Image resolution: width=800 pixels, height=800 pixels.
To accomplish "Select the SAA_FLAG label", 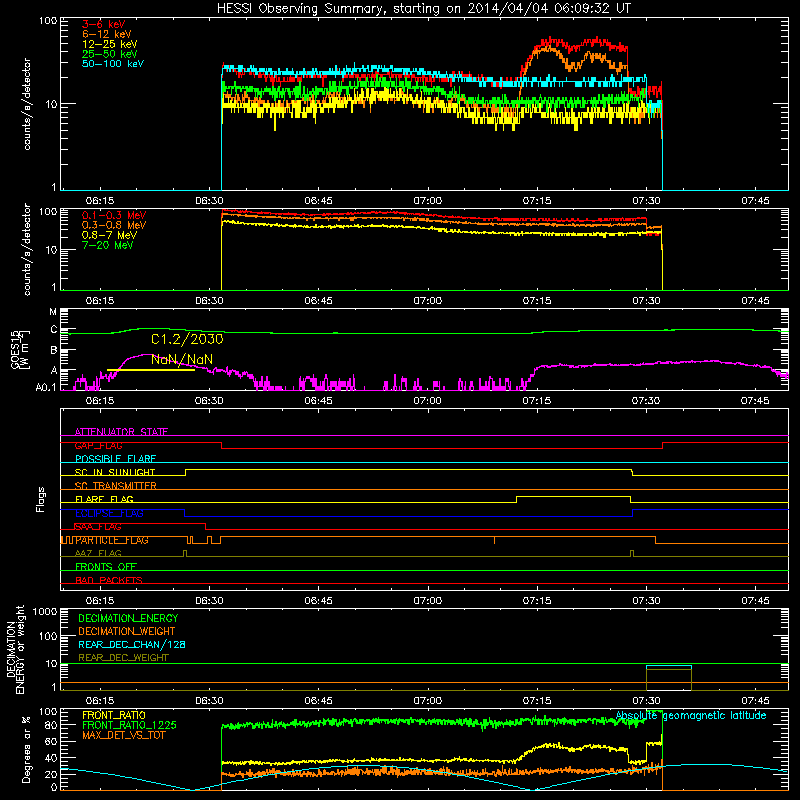I will (98, 527).
